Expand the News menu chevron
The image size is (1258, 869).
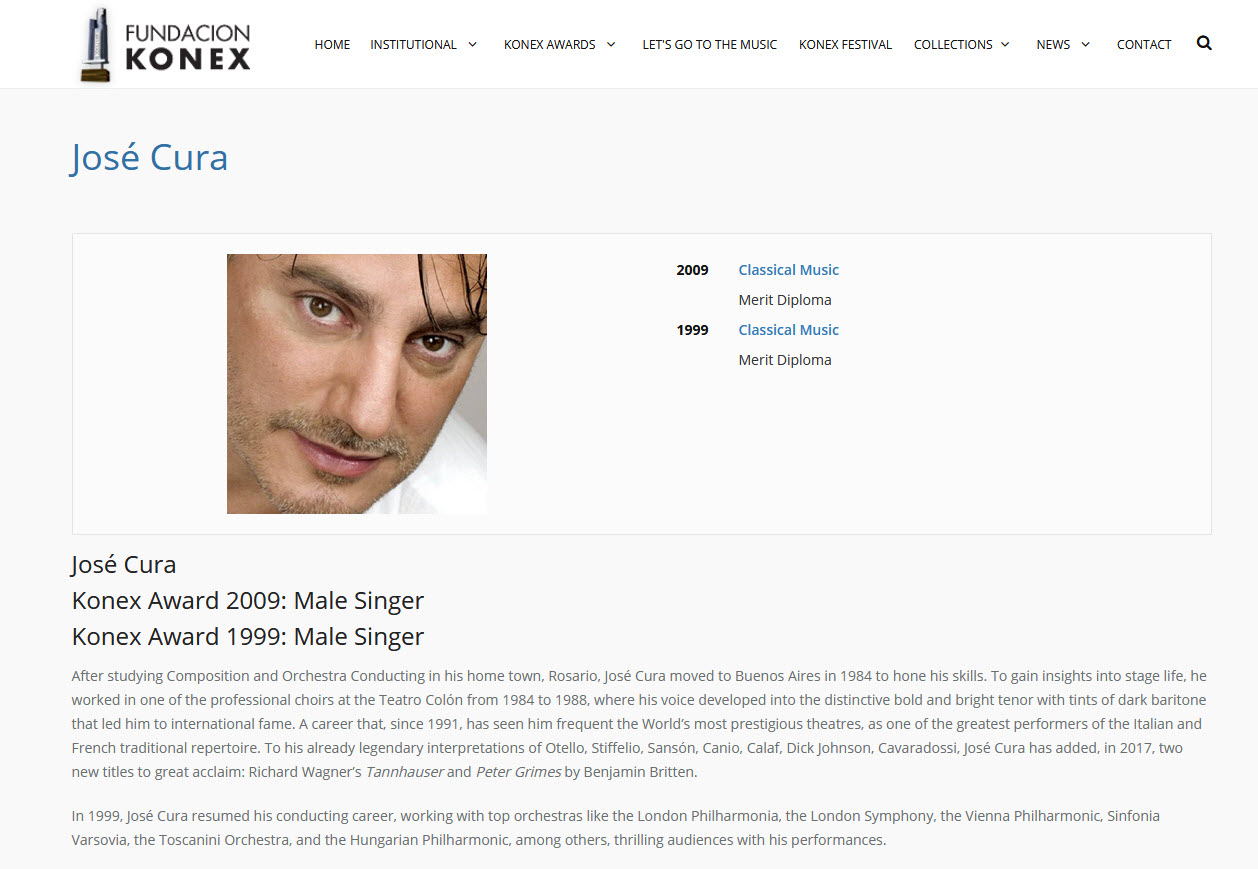coord(1085,44)
